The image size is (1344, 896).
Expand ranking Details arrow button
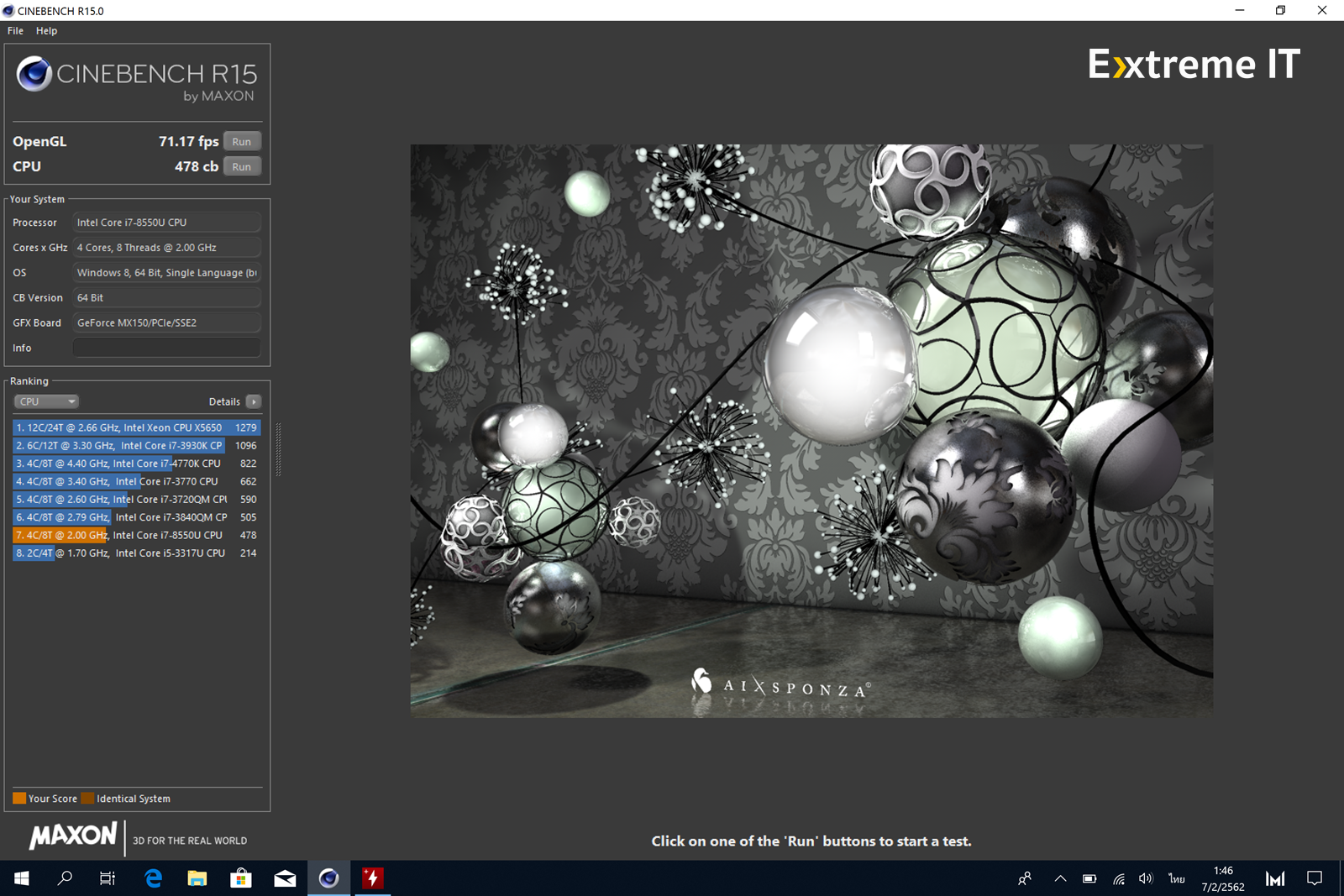[254, 401]
